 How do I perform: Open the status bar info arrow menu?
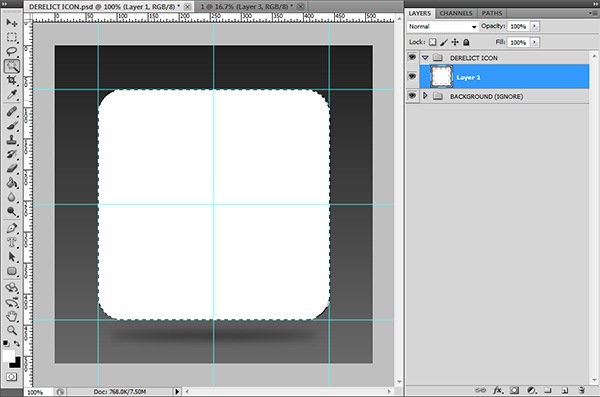177,392
